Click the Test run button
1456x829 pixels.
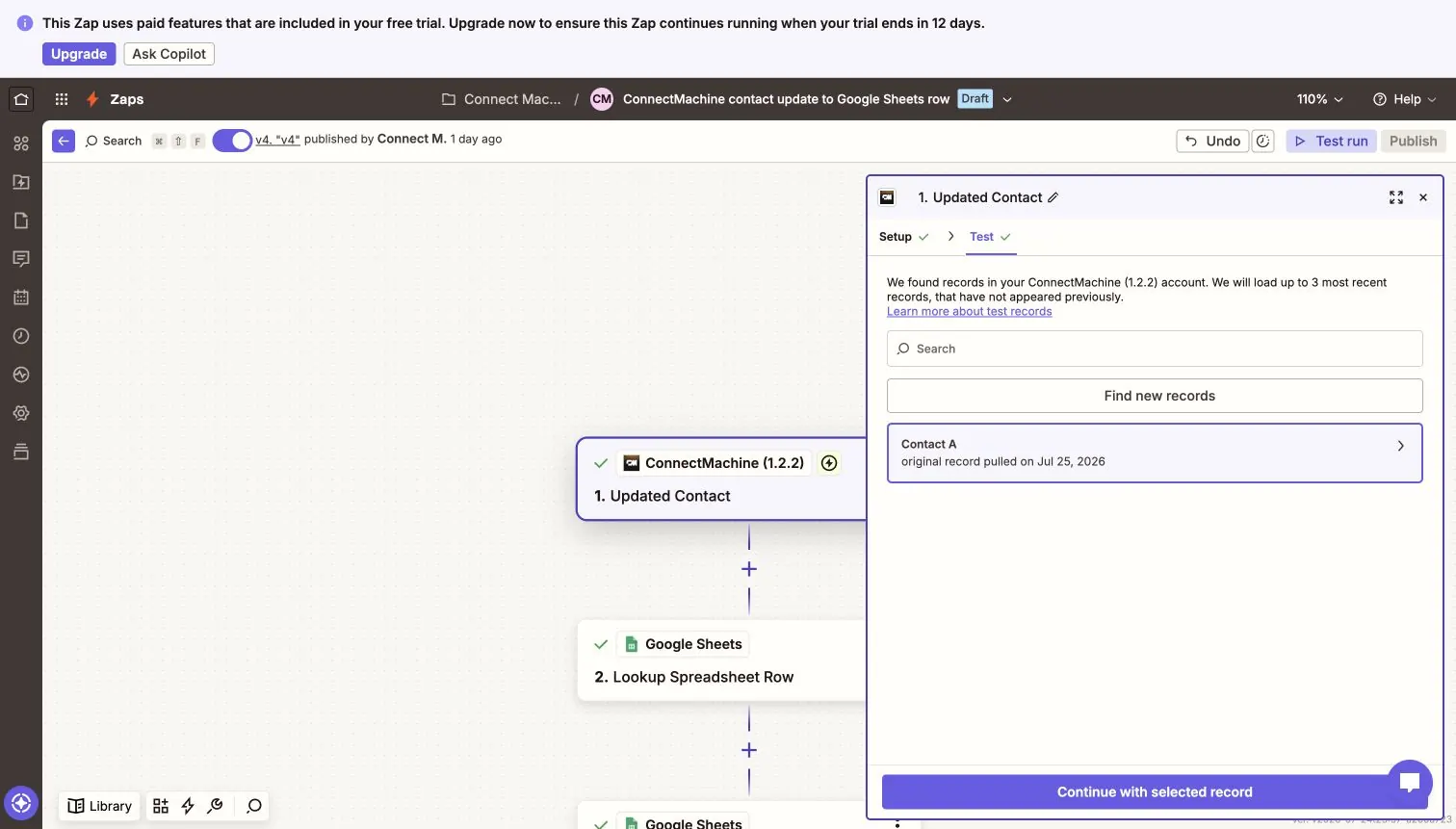point(1332,141)
